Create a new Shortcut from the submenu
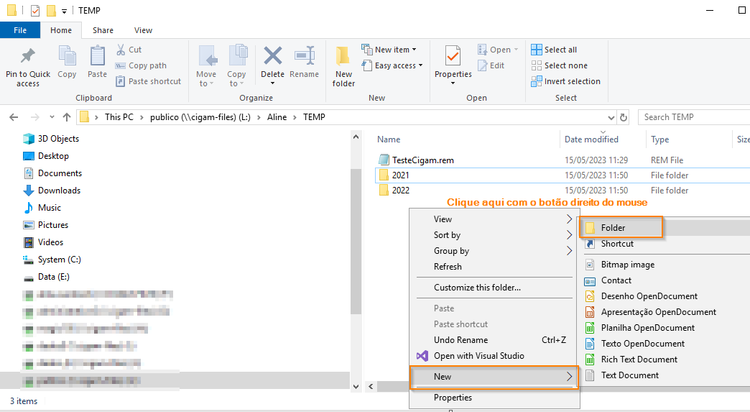Viewport: 750px width, 412px height. [617, 244]
